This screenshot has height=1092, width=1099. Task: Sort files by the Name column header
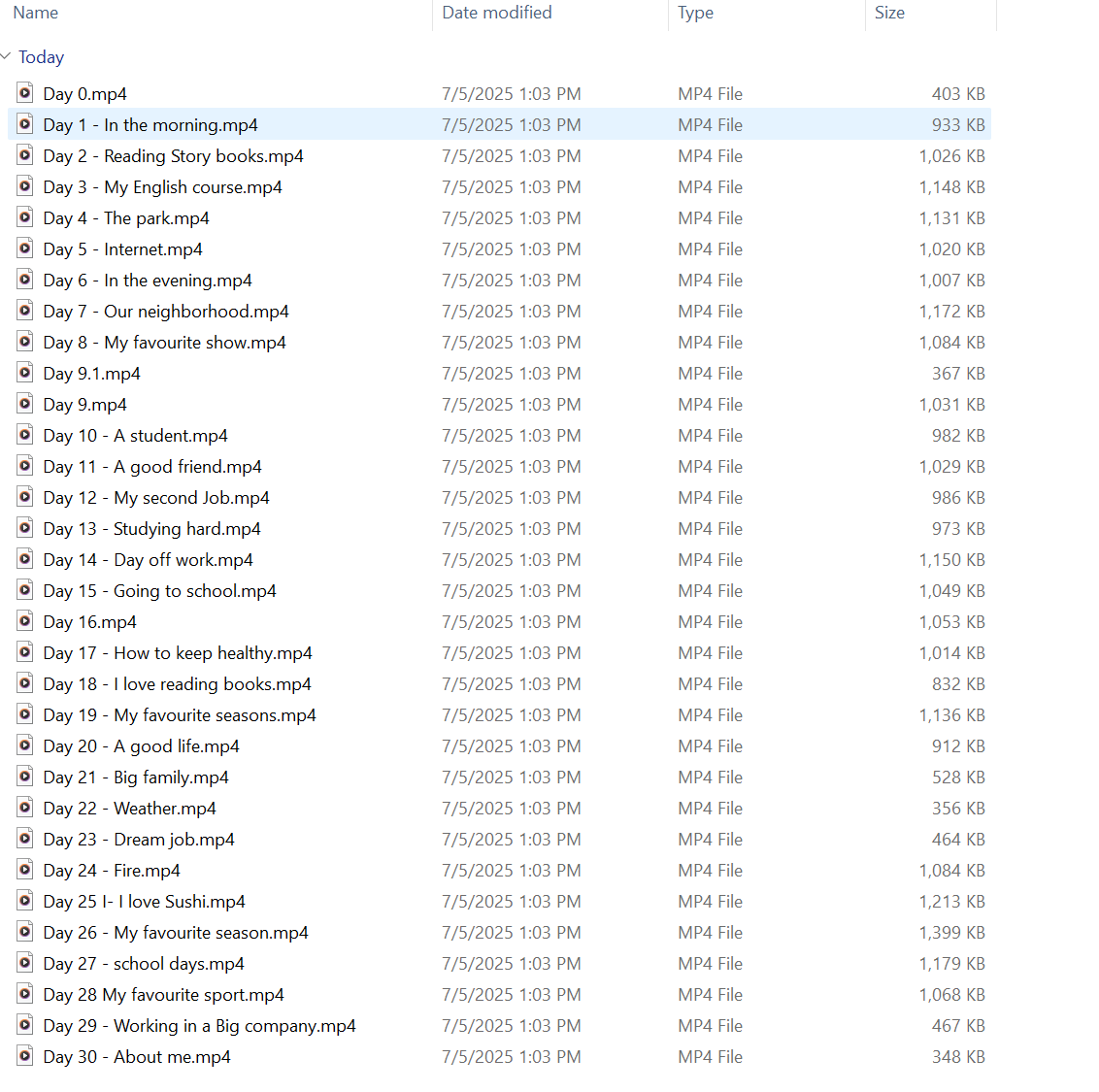[36, 13]
